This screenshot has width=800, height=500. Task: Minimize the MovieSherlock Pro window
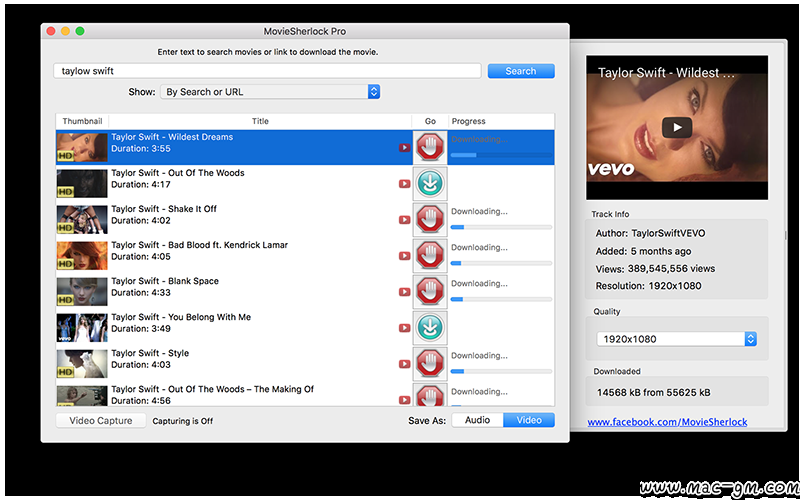tap(65, 31)
